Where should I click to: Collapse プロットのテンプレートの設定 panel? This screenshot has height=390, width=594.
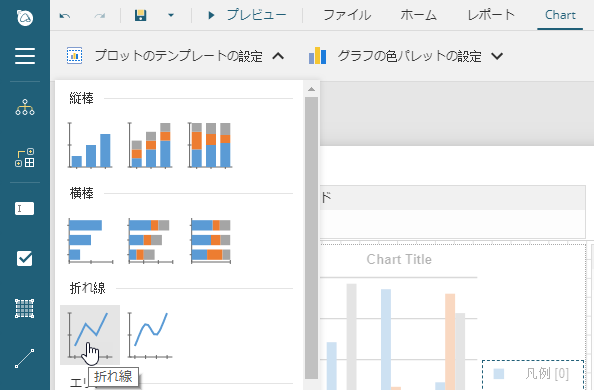coord(278,56)
